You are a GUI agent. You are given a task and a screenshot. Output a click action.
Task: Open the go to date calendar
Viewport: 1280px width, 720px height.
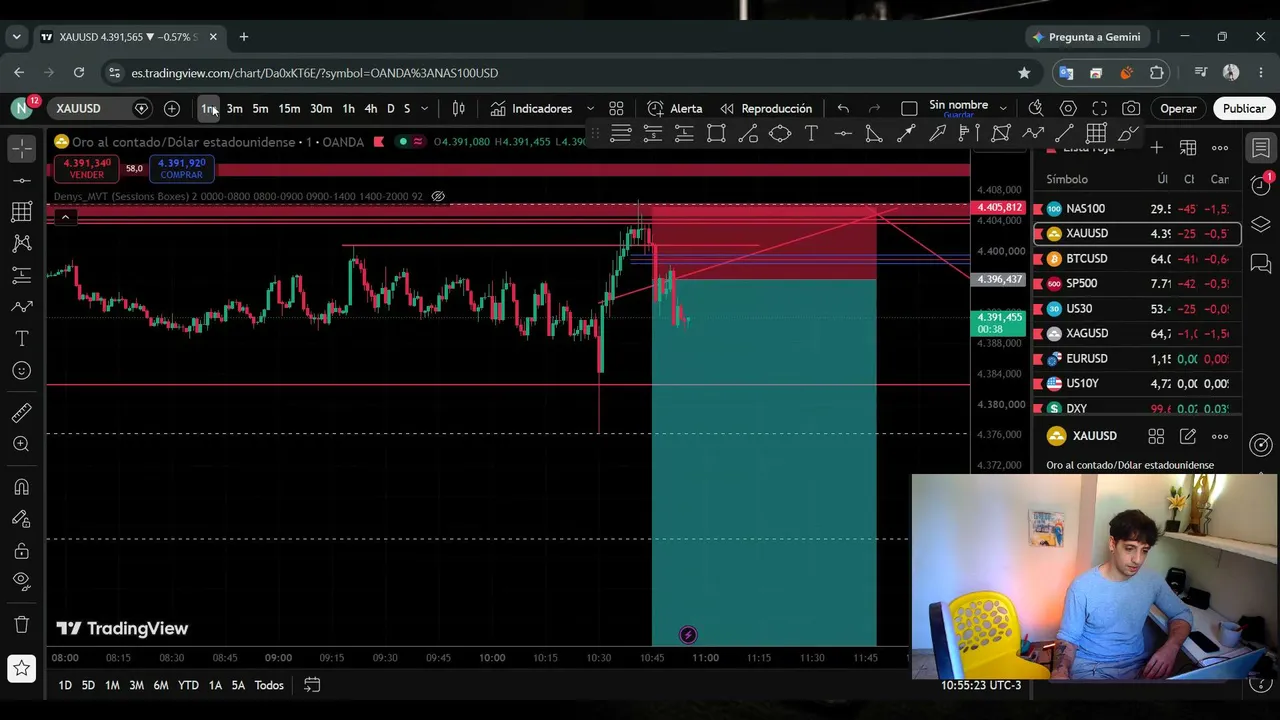[312, 685]
